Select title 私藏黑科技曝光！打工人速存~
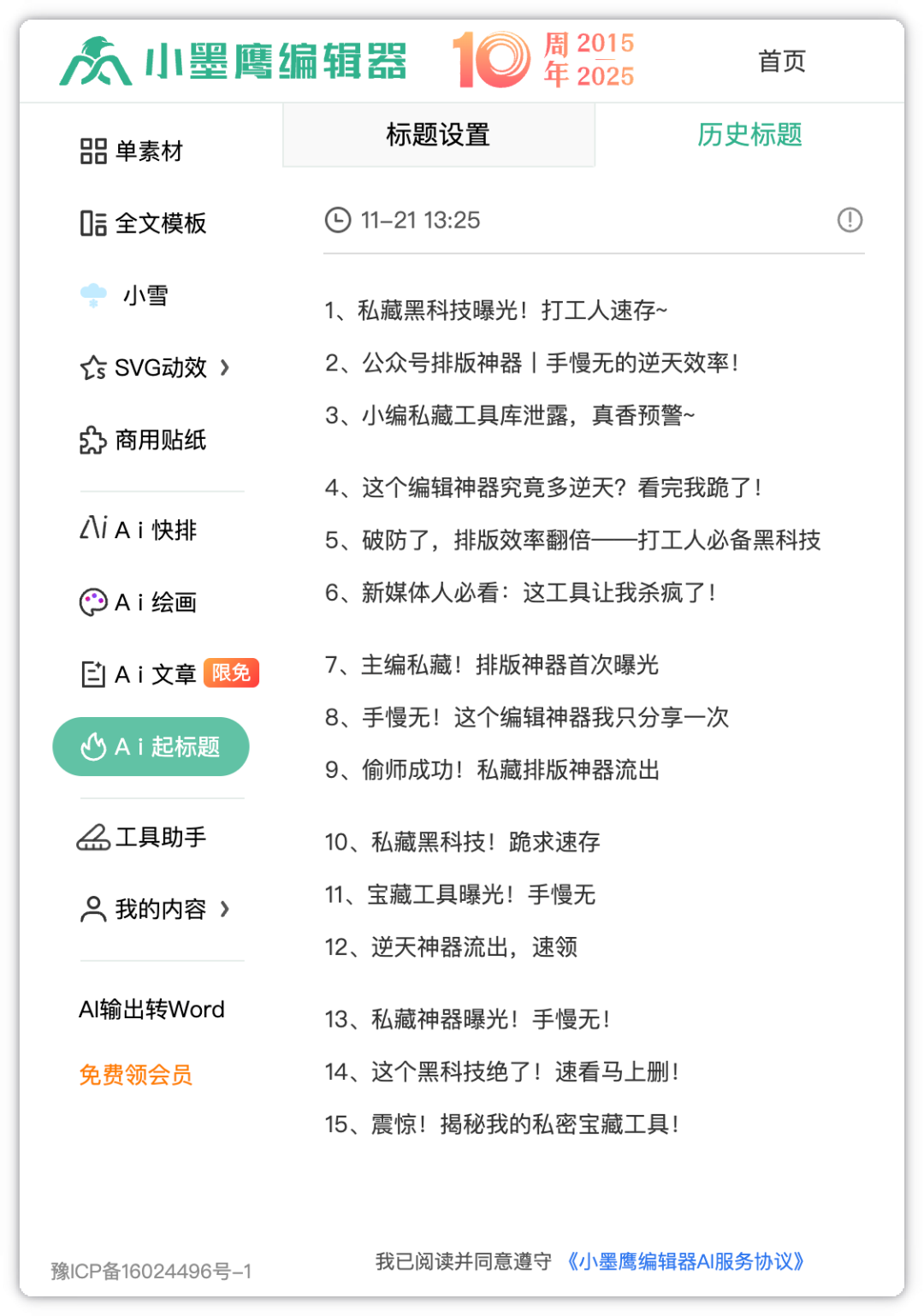Screen dimensions: 924x1316 click(x=496, y=310)
